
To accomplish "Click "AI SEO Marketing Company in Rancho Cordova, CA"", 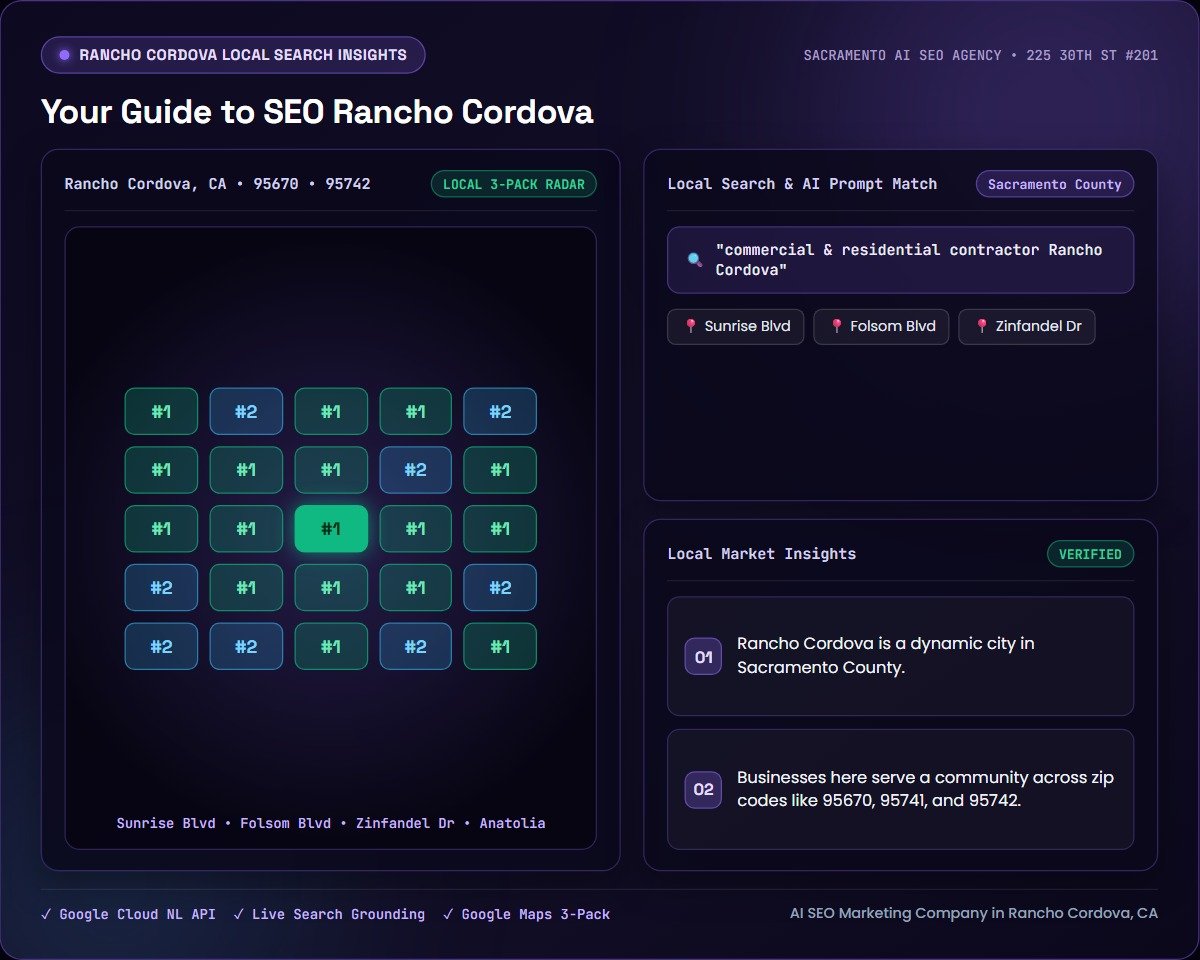I will [x=974, y=913].
